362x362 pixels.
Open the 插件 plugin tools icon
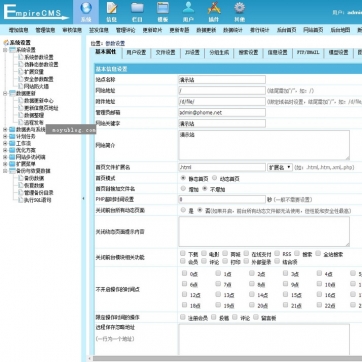pyautogui.click(x=214, y=8)
